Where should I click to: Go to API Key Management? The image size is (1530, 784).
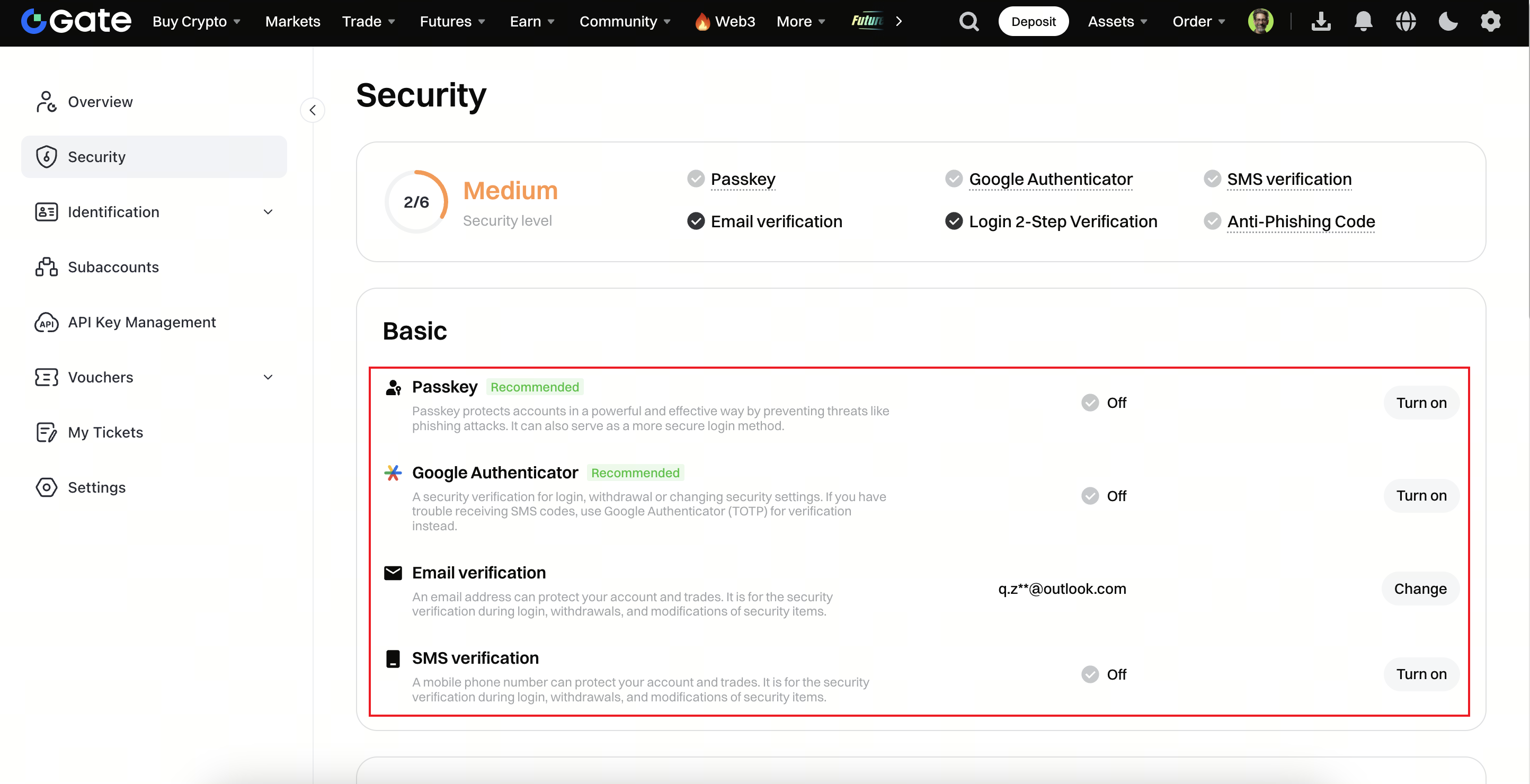pos(141,323)
